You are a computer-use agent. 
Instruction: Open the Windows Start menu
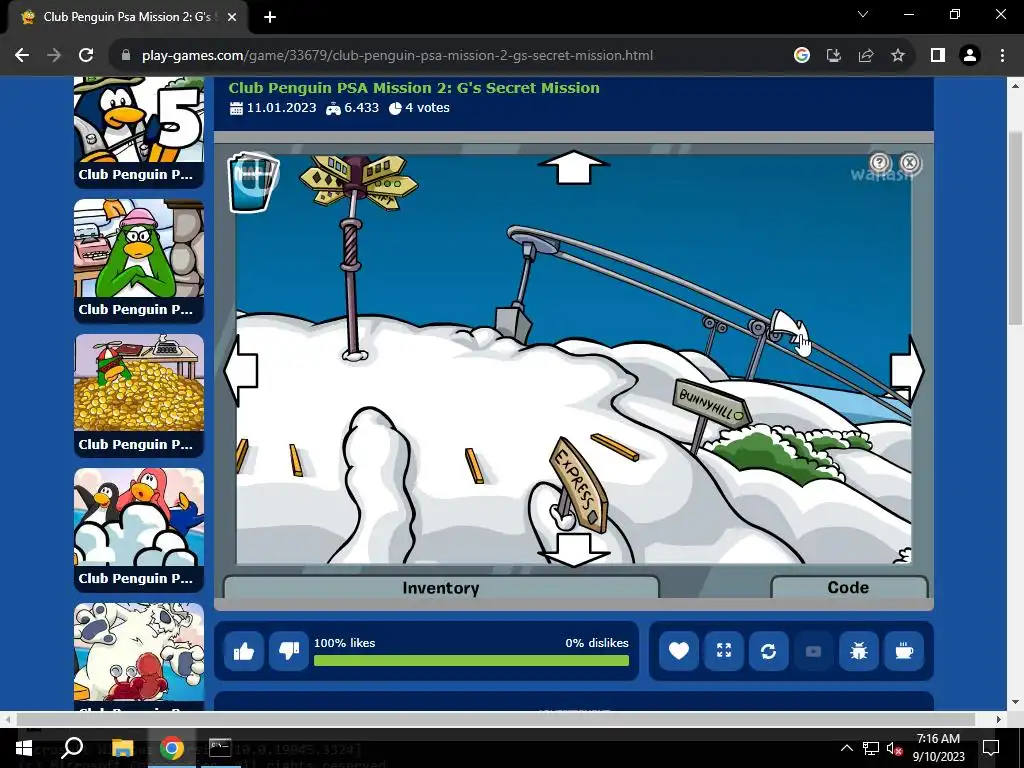pos(24,748)
